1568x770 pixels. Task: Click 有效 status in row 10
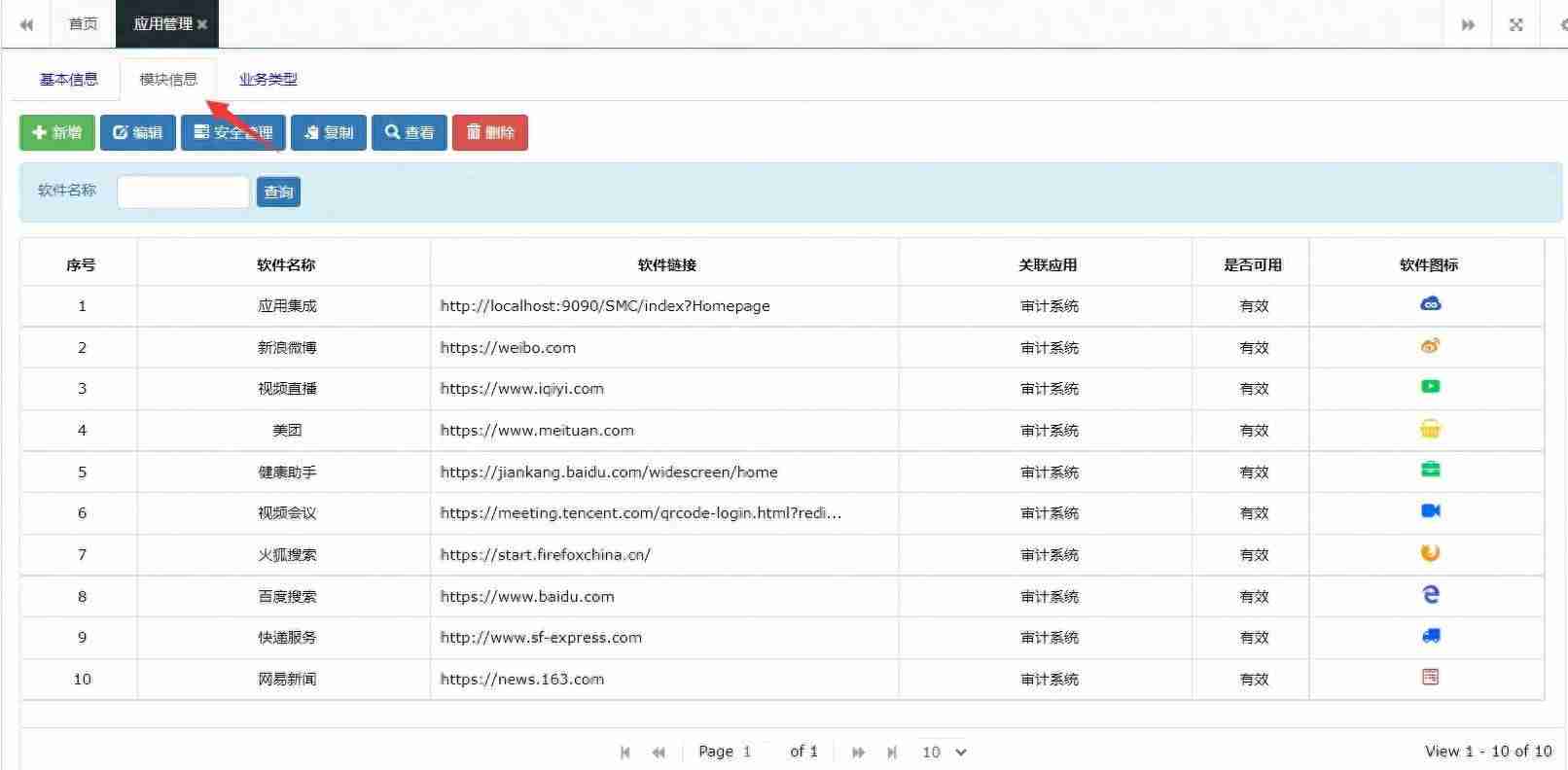coord(1254,679)
